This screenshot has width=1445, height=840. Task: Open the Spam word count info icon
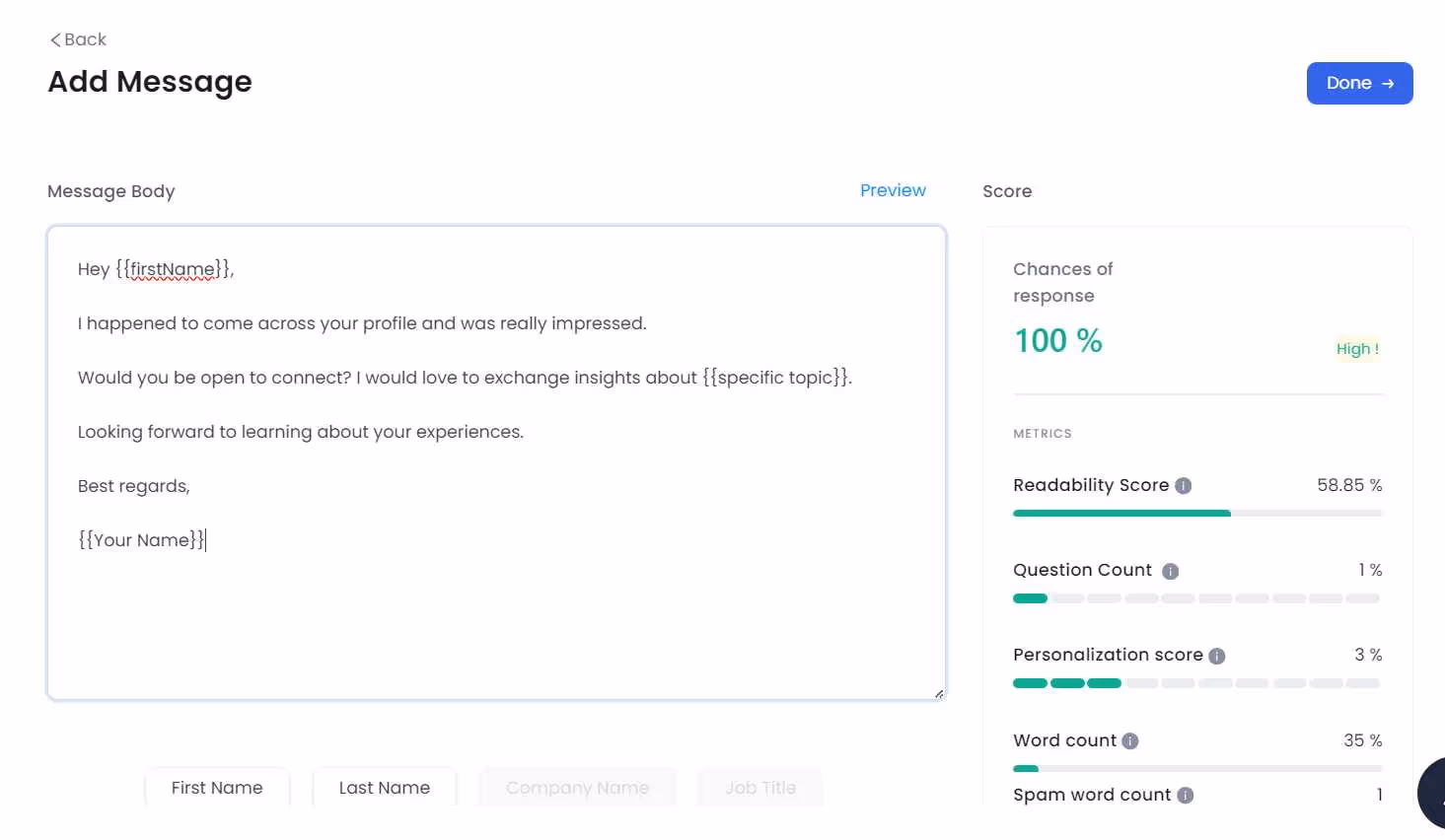pos(1184,795)
